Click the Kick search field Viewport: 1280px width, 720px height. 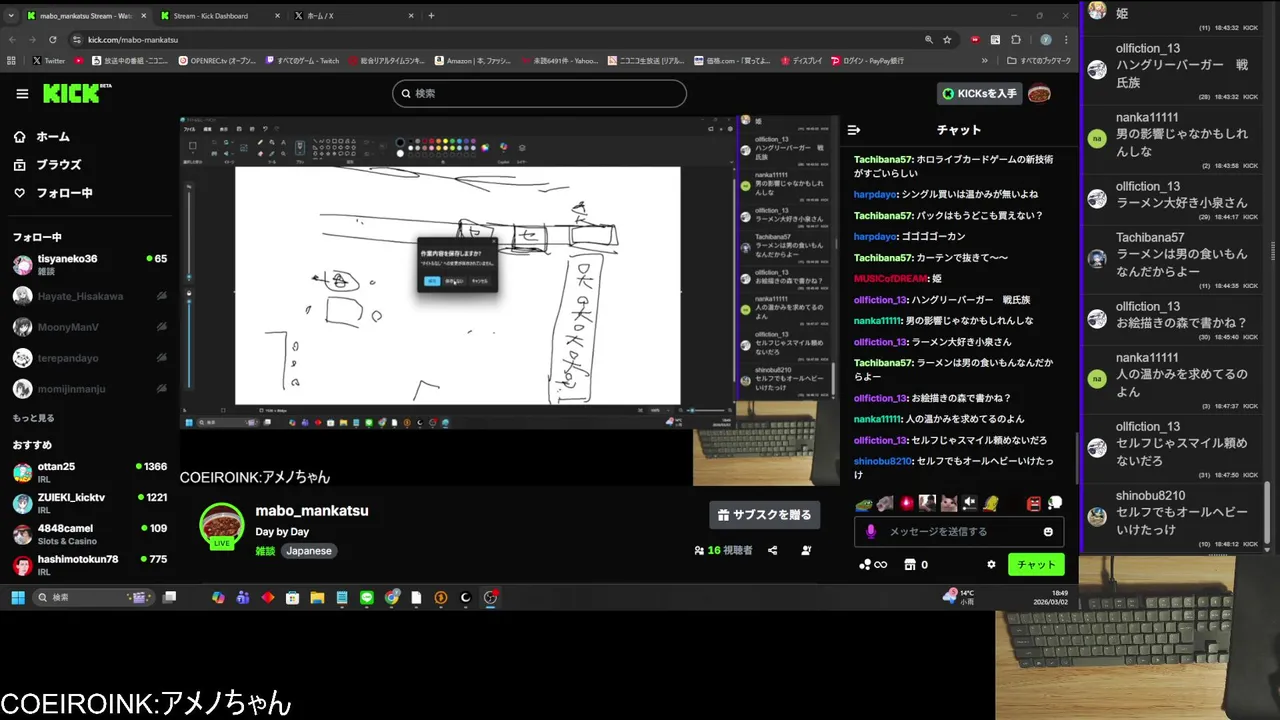[x=539, y=93]
